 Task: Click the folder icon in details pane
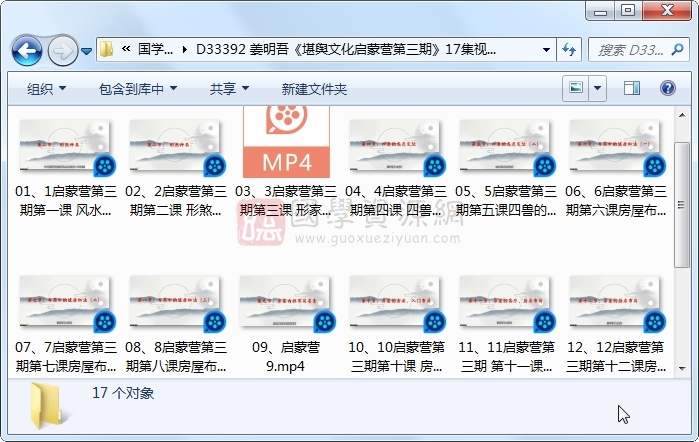point(48,405)
